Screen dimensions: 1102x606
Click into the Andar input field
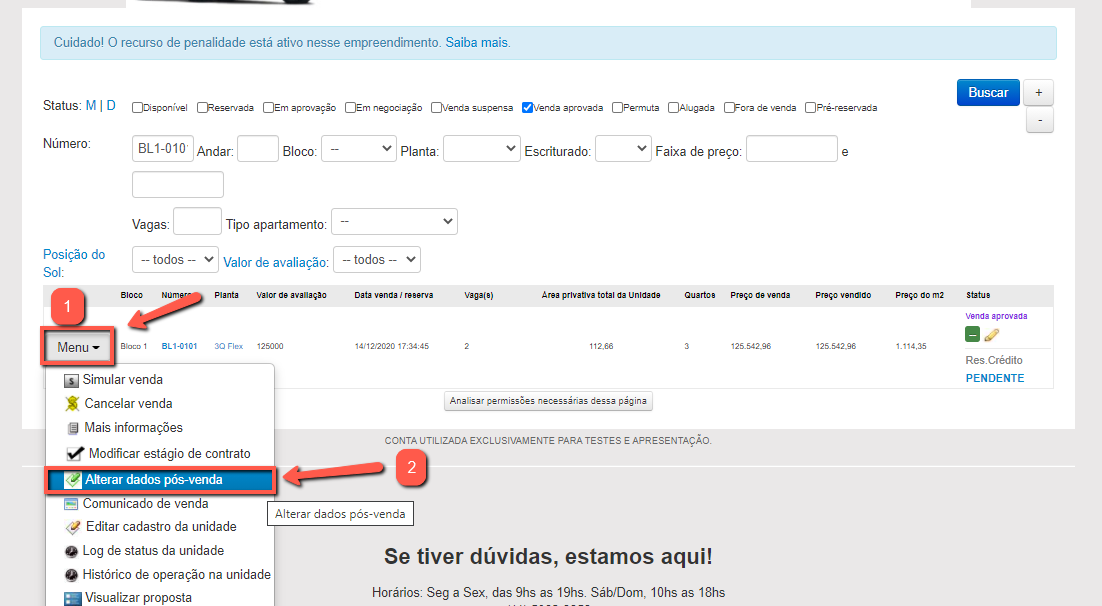(258, 149)
